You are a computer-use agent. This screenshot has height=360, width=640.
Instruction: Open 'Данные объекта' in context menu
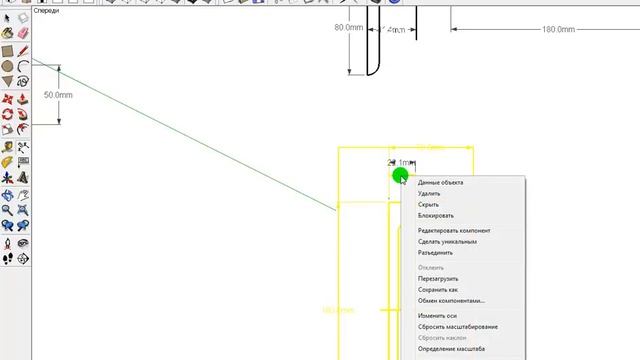[440, 182]
